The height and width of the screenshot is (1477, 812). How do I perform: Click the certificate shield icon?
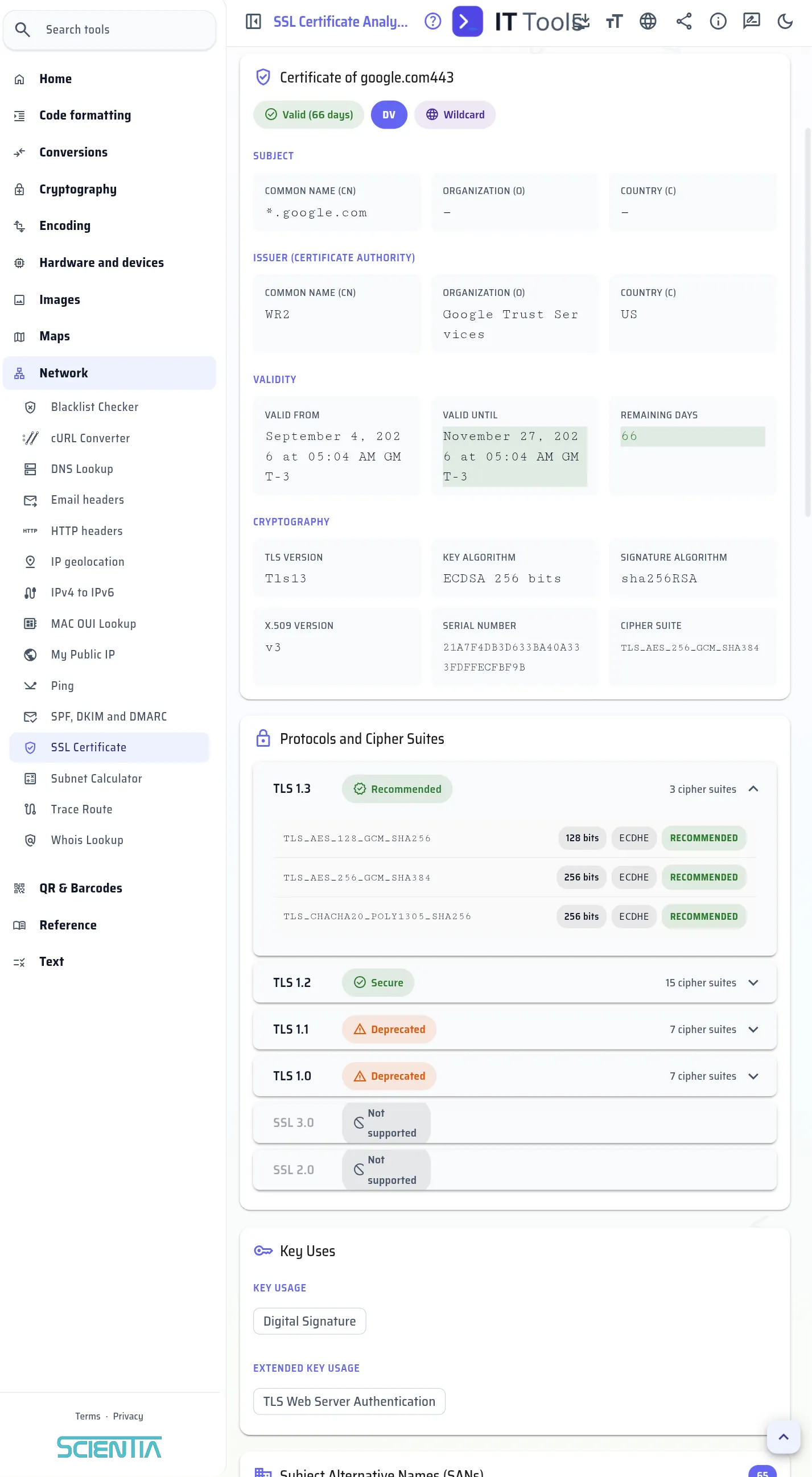click(263, 77)
